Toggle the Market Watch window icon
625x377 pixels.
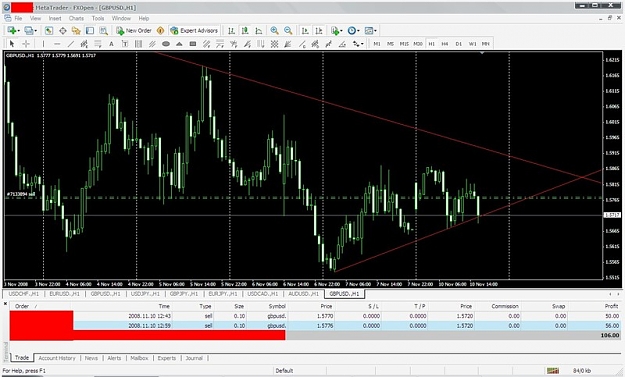tap(49, 30)
